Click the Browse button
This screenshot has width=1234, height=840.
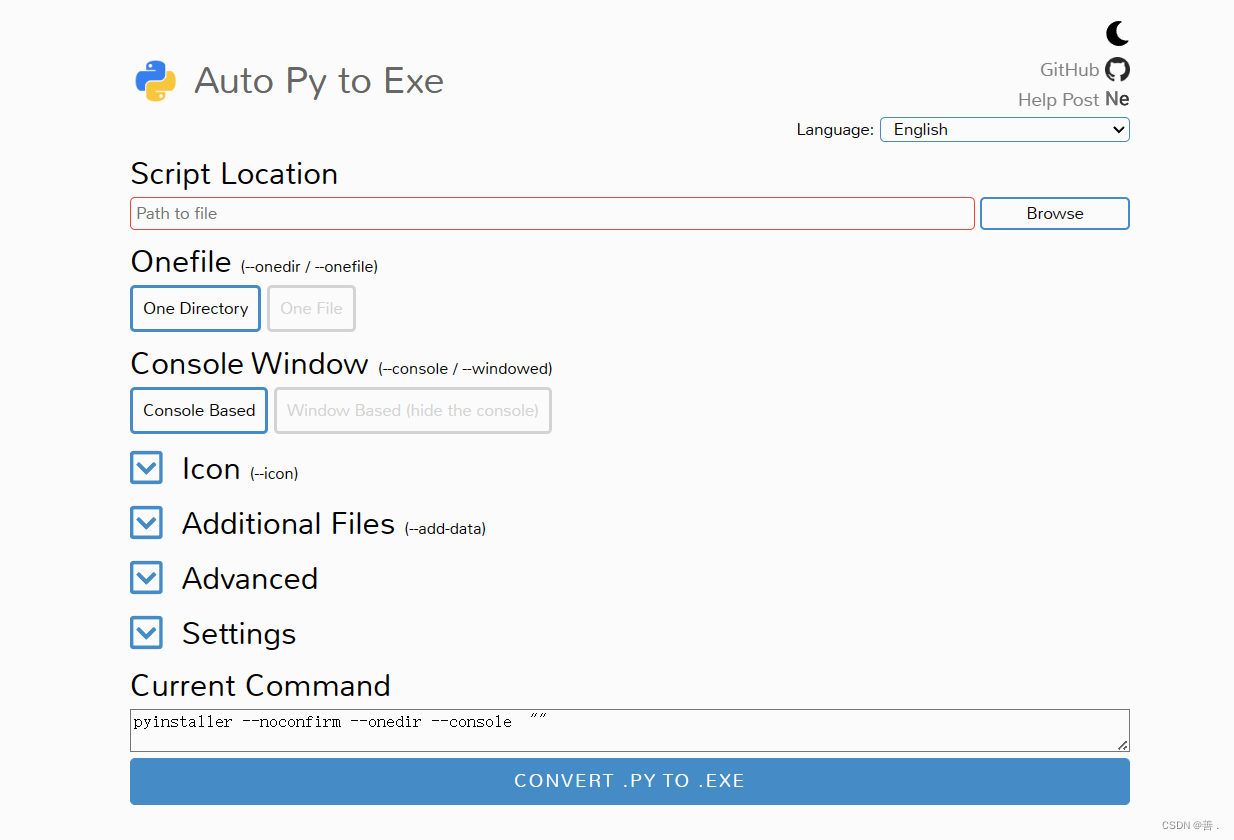point(1055,213)
